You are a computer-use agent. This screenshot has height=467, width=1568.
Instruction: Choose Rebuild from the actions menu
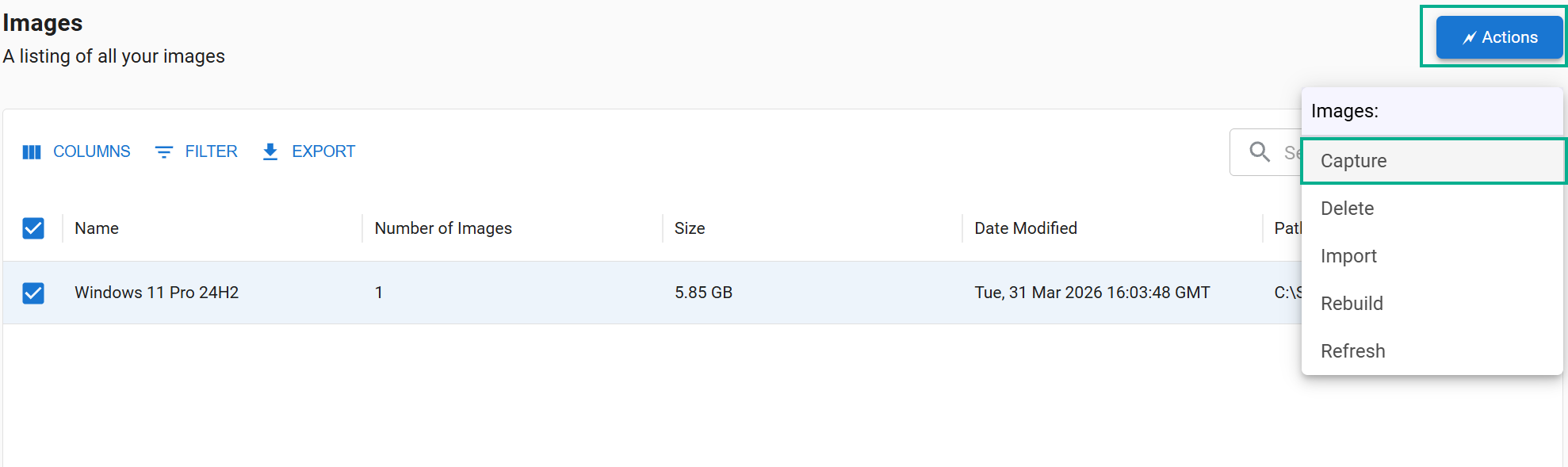coord(1432,304)
